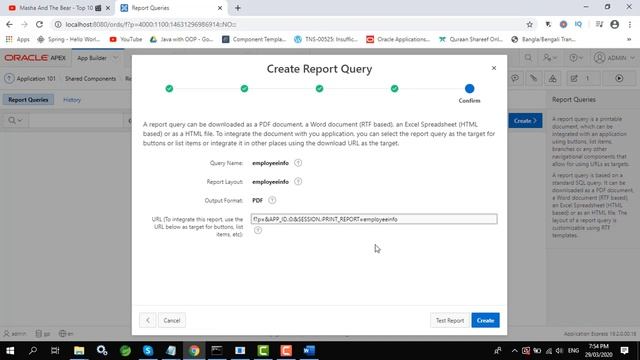Image resolution: width=640 pixels, height=360 pixels.
Task: Open Microsoft Word from the taskbar
Action: coord(309,350)
